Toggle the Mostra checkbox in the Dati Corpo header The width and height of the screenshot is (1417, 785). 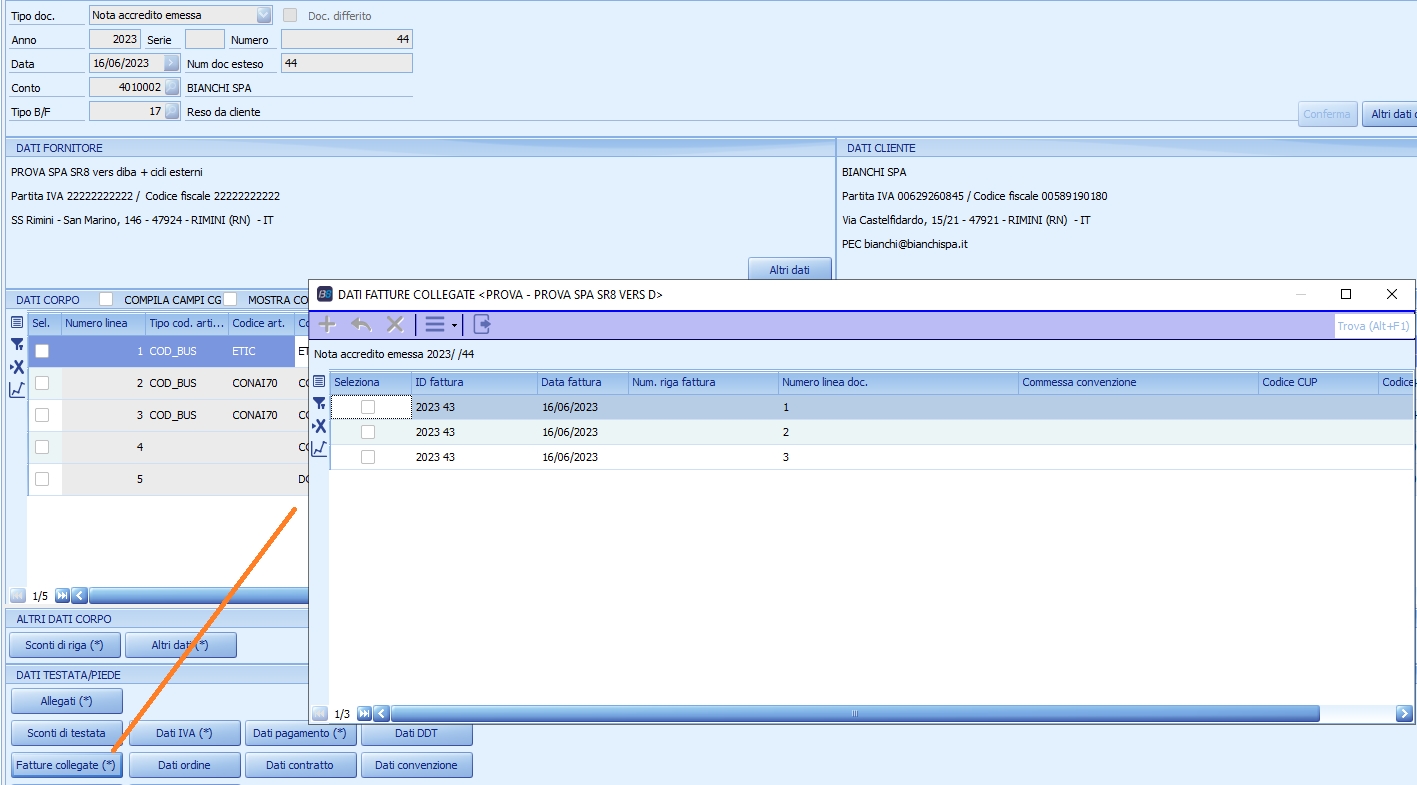pos(230,299)
